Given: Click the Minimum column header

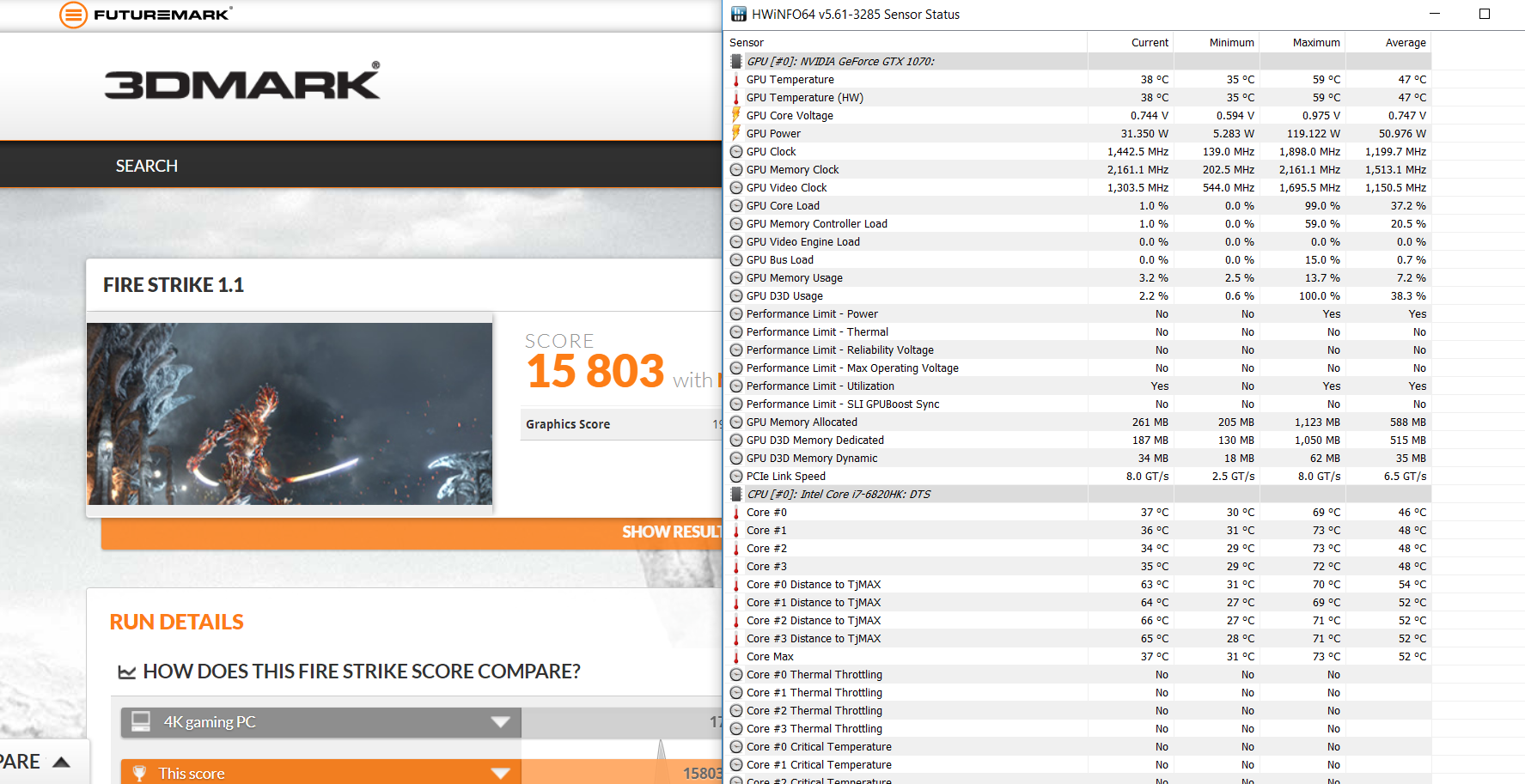Looking at the screenshot, I should [x=1217, y=42].
